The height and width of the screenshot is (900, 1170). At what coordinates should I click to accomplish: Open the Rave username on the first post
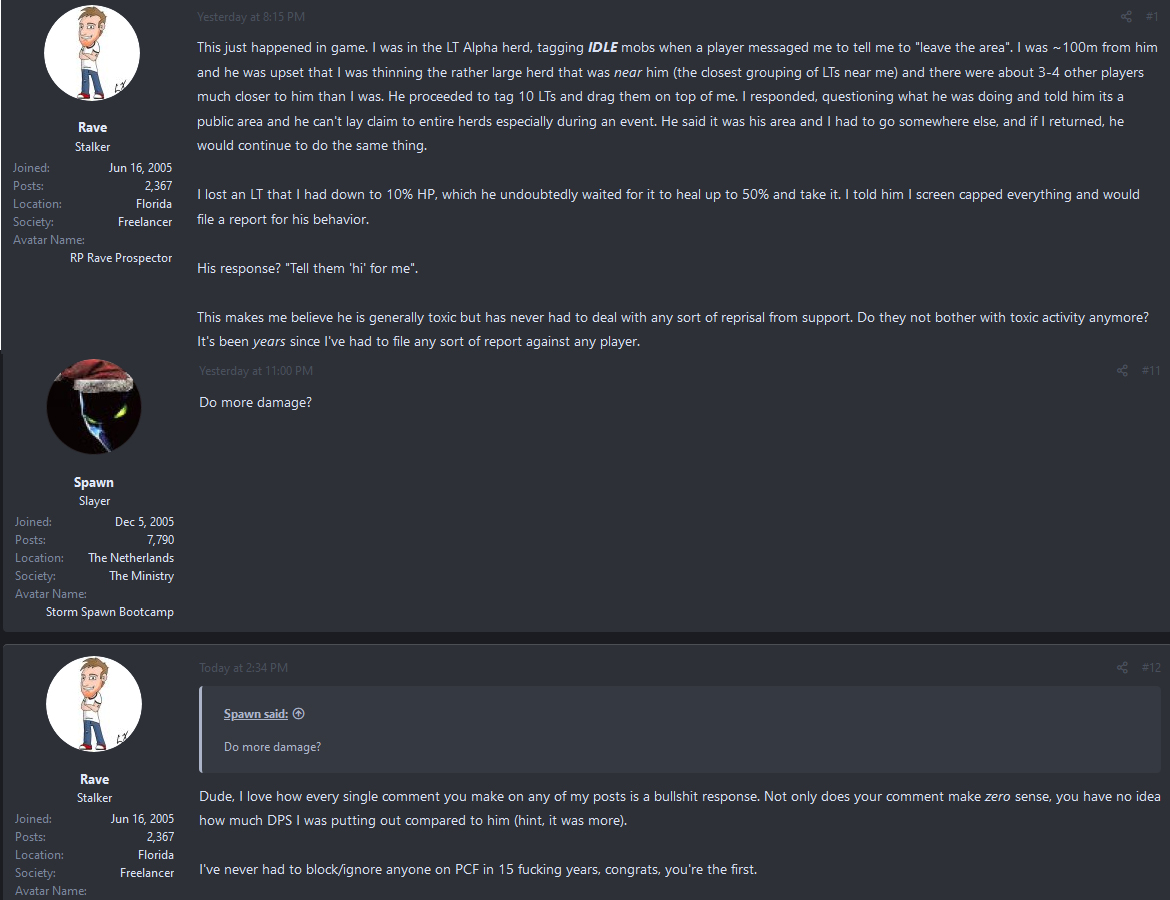(93, 128)
